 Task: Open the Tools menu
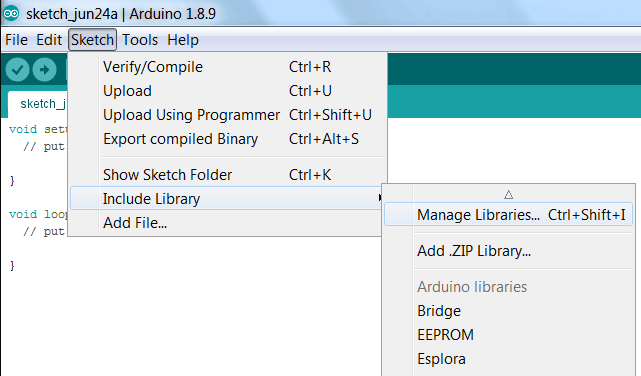(x=140, y=40)
